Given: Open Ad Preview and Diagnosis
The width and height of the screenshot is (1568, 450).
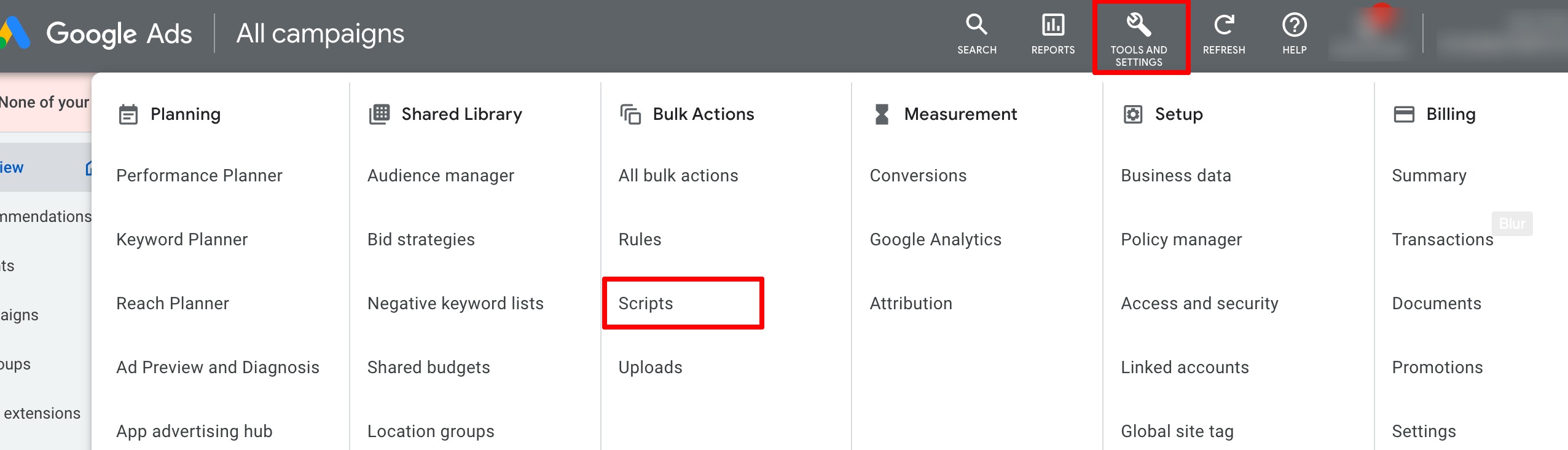Looking at the screenshot, I should coord(218,368).
